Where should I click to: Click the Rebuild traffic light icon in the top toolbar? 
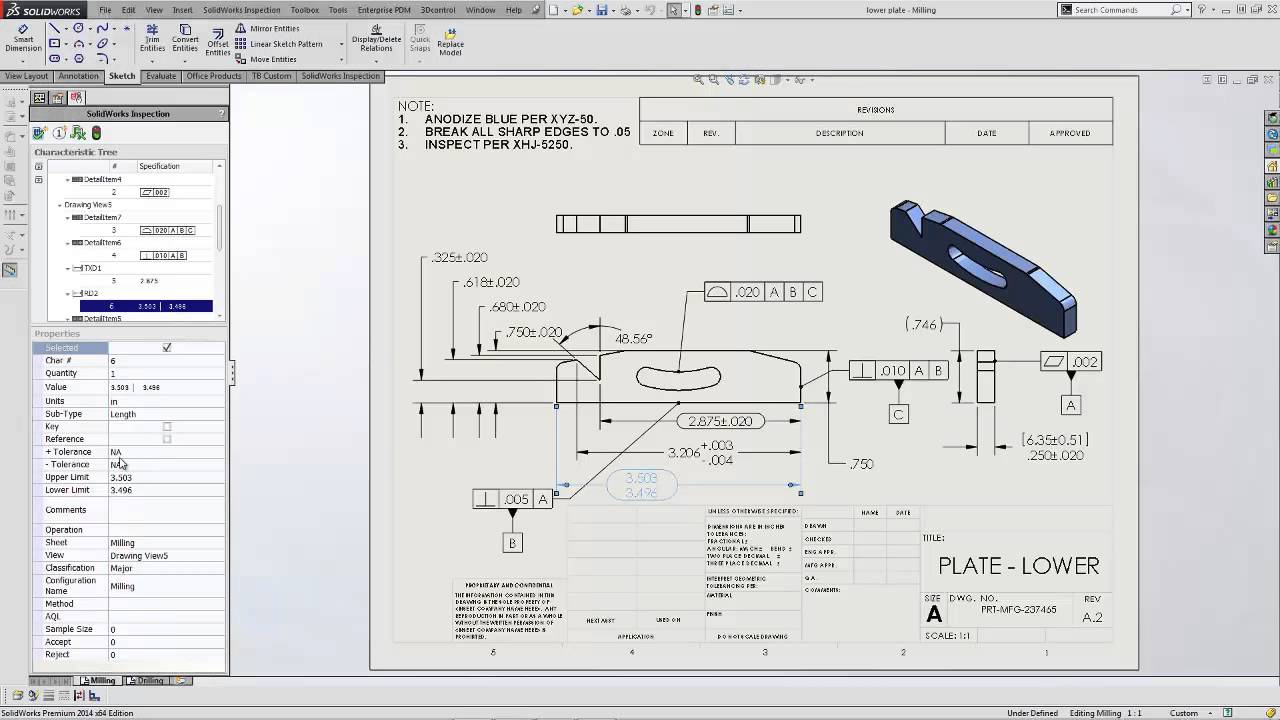698,10
